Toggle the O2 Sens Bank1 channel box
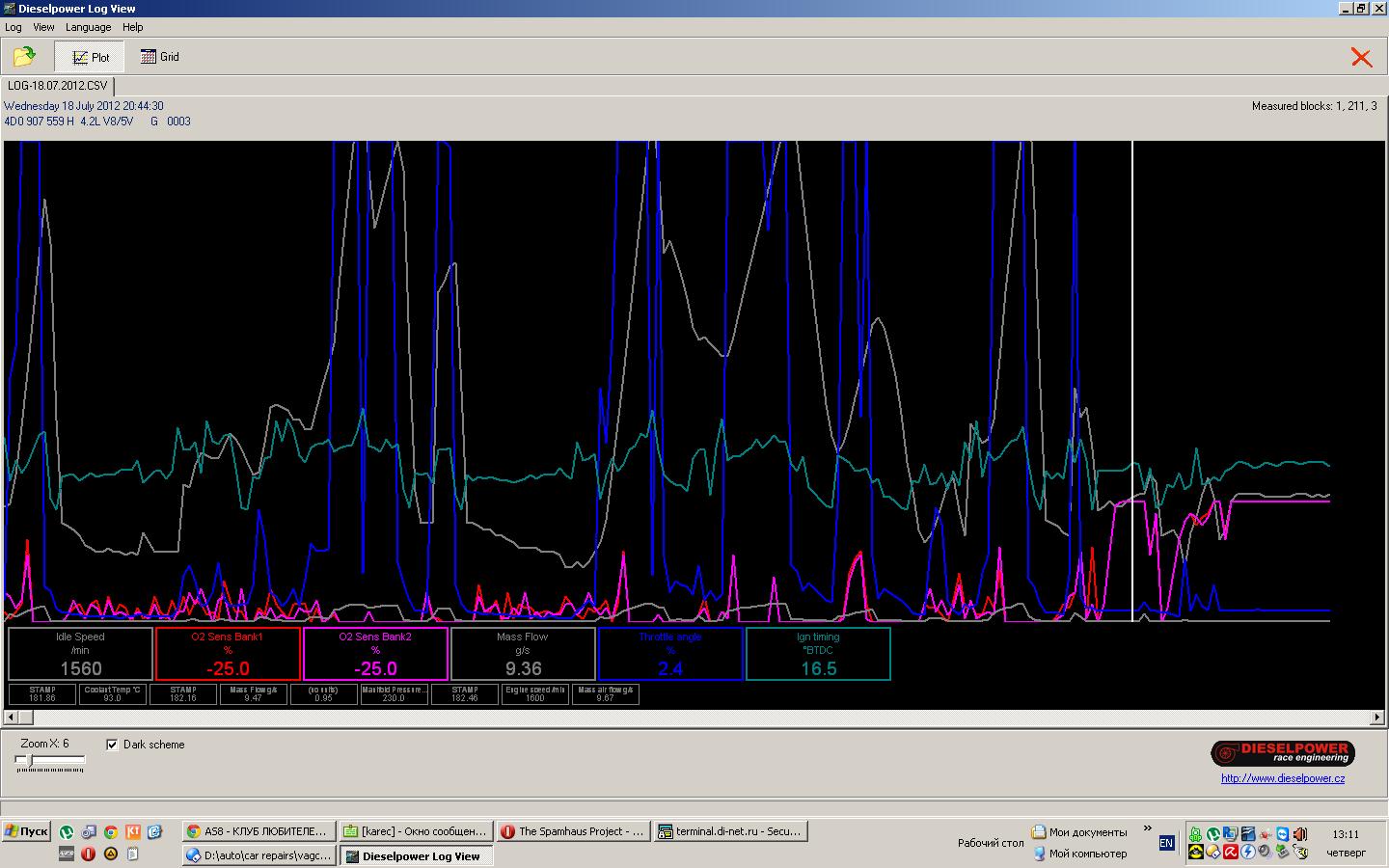 click(228, 654)
